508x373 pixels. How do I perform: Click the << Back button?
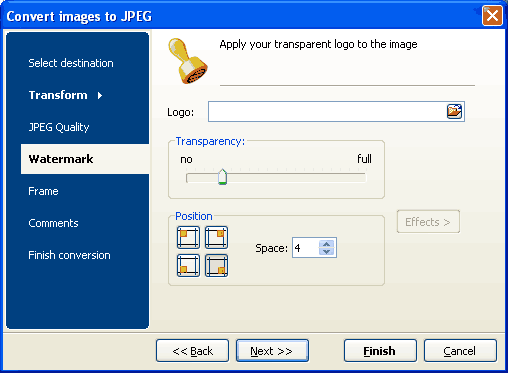[x=193, y=351]
